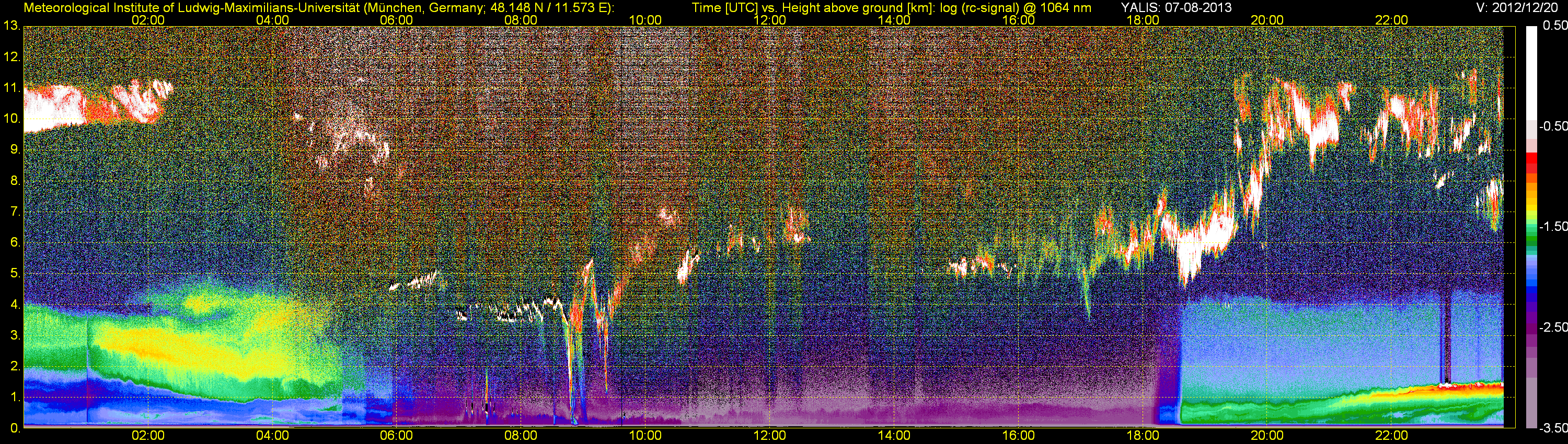Click the 08:00 label on the bottom time axis
Viewport: 1568px width, 444px height.
click(x=521, y=436)
